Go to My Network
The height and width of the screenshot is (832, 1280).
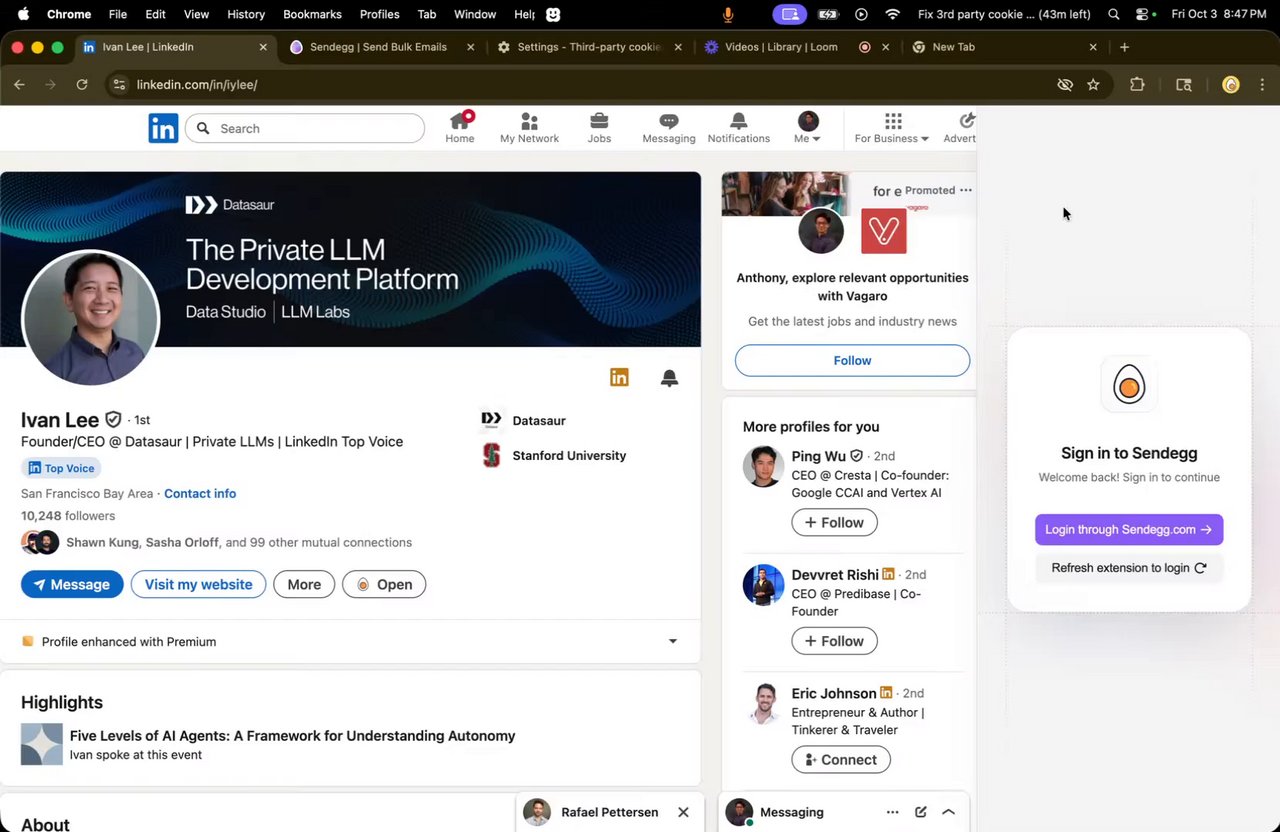pyautogui.click(x=529, y=128)
